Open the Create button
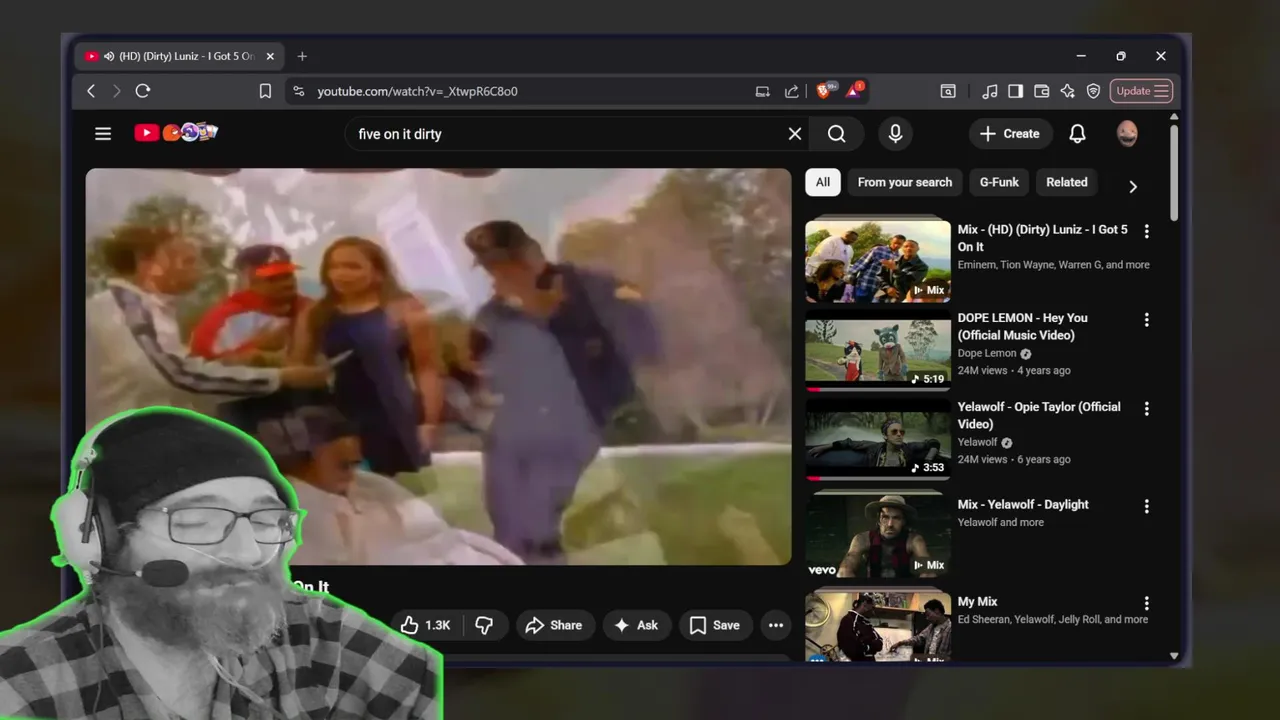The height and width of the screenshot is (720, 1280). (x=1010, y=134)
